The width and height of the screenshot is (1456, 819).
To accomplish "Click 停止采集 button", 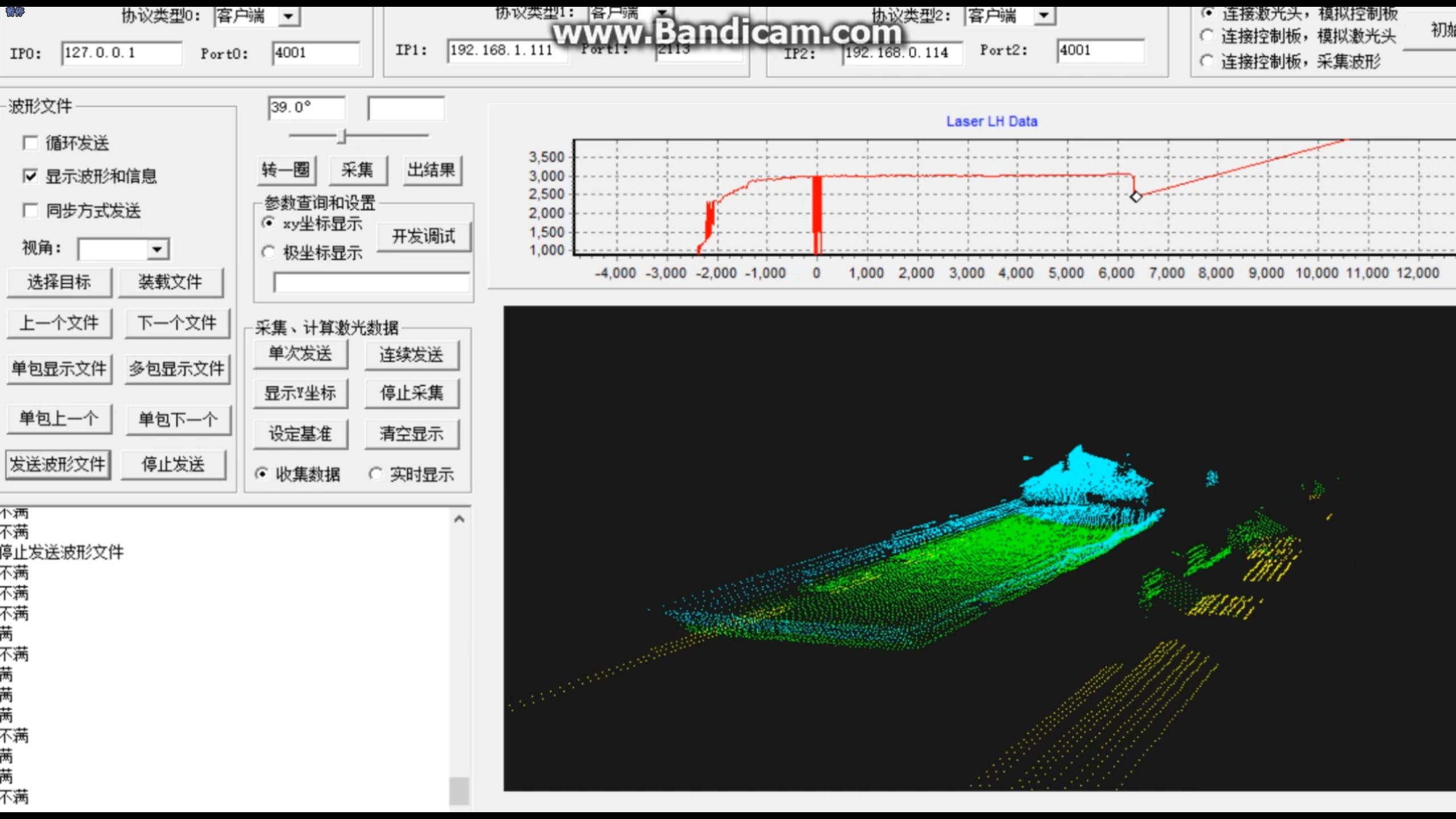I will [x=411, y=392].
